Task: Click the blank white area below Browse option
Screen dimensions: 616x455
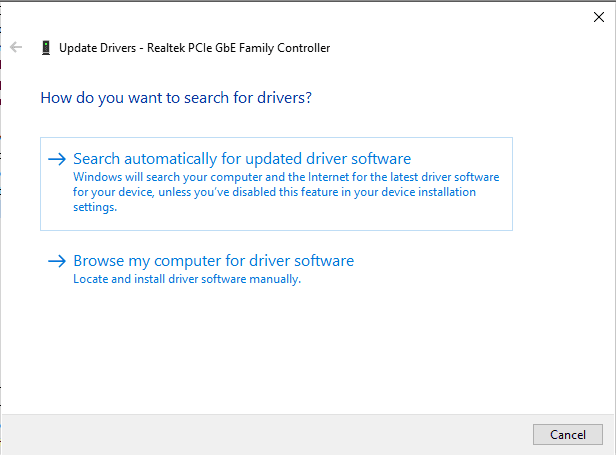Action: click(300, 350)
